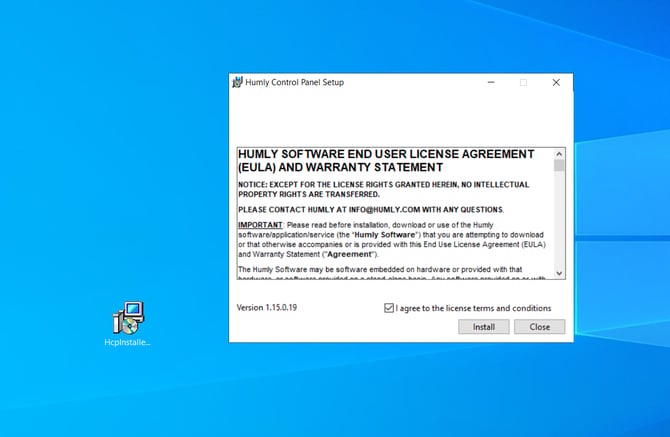Click the Version 1.15.0.19 text

tap(267, 308)
